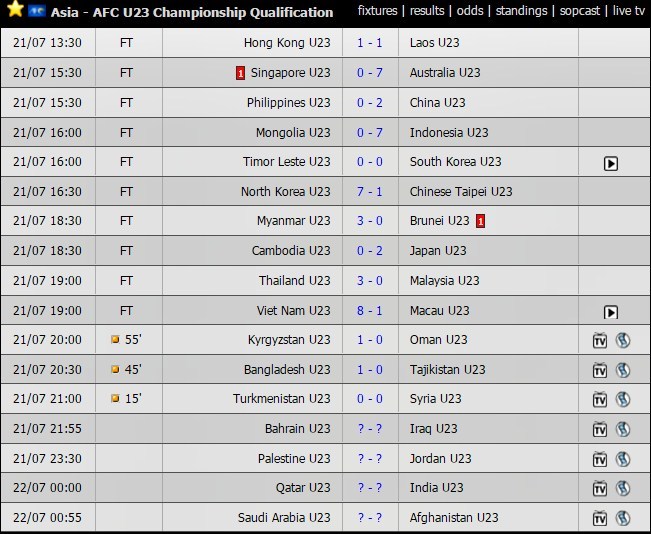Click TV icon for Bahrain vs Iraq
Image resolution: width=651 pixels, height=534 pixels.
point(600,429)
